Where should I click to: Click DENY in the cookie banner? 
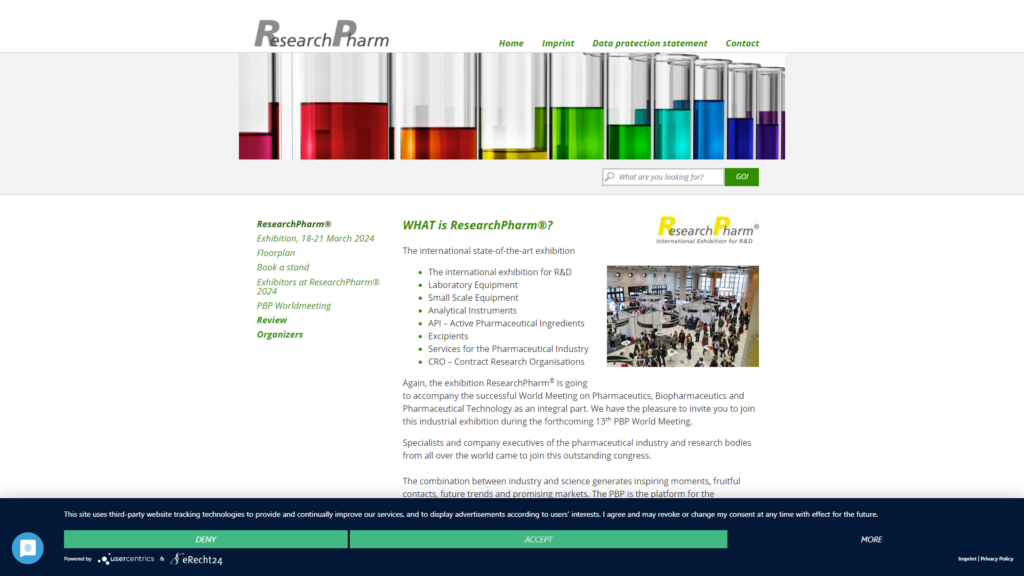tap(206, 539)
